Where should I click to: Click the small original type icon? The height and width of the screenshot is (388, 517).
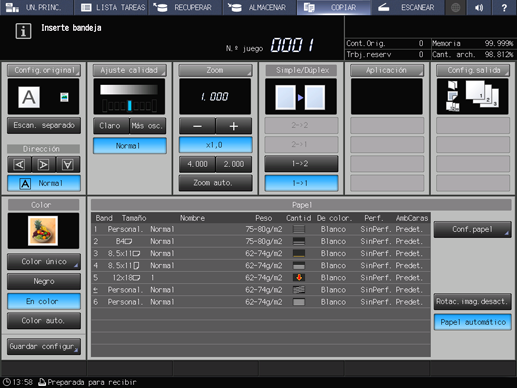(64, 97)
